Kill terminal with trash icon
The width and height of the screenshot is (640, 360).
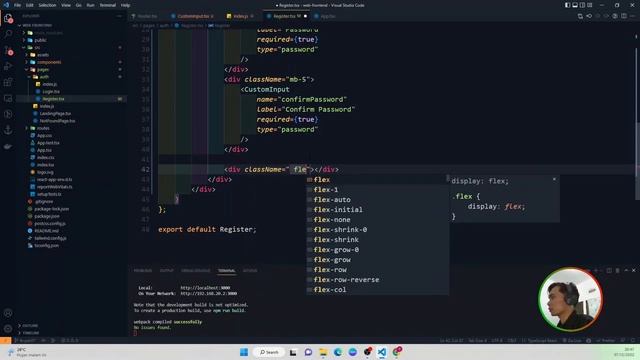[x=617, y=270]
